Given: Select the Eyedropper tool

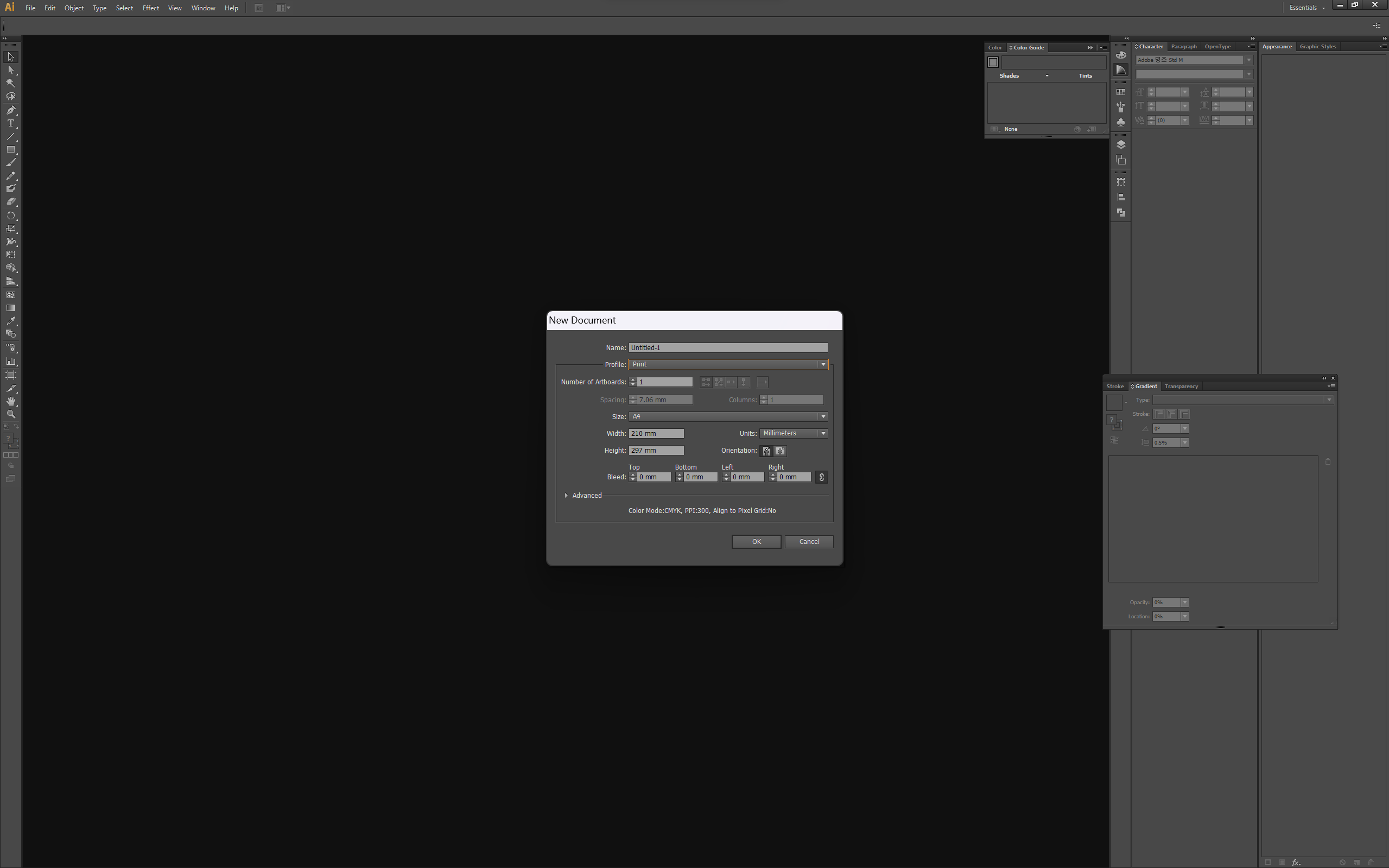Looking at the screenshot, I should point(10,321).
